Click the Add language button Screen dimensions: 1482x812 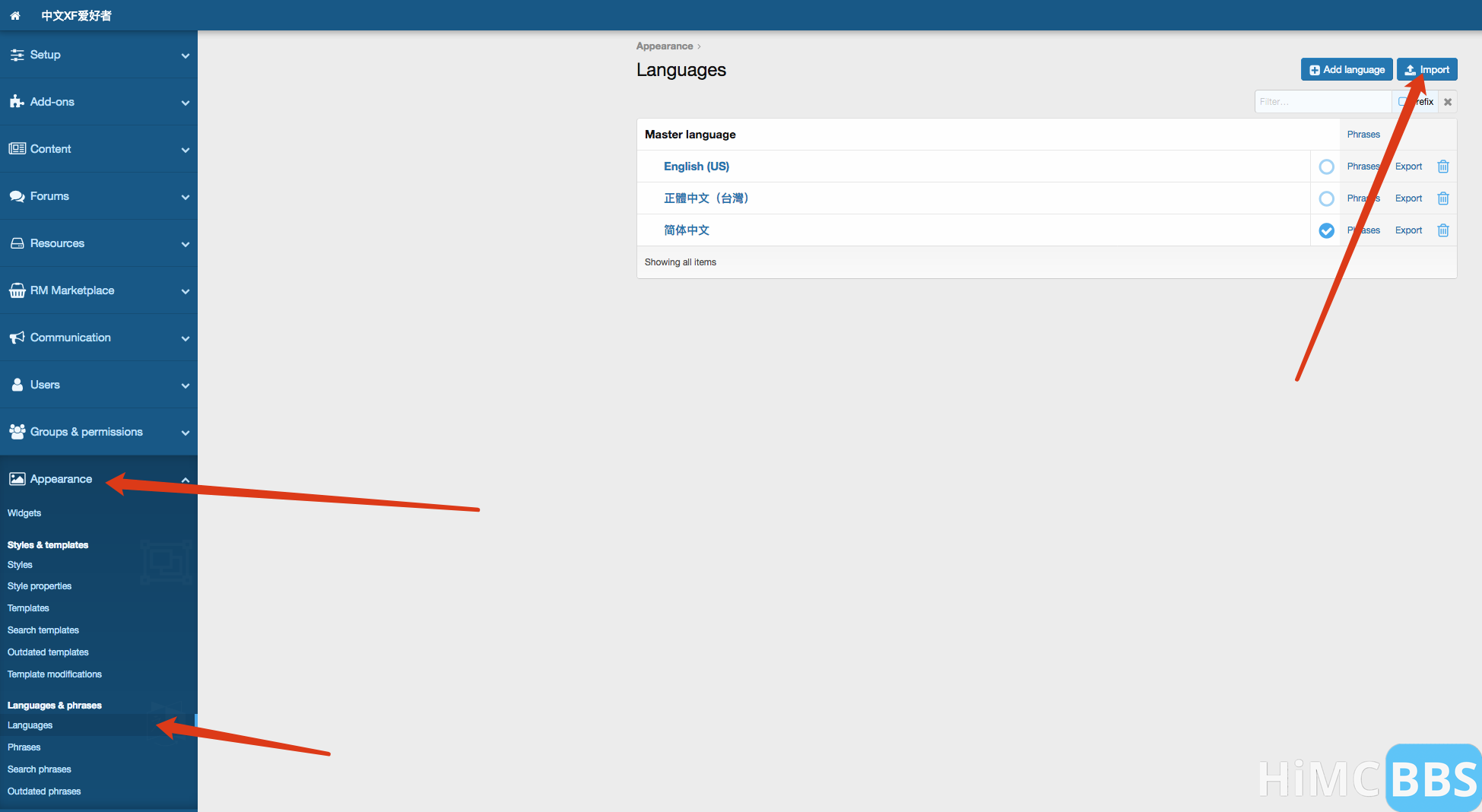tap(1346, 70)
